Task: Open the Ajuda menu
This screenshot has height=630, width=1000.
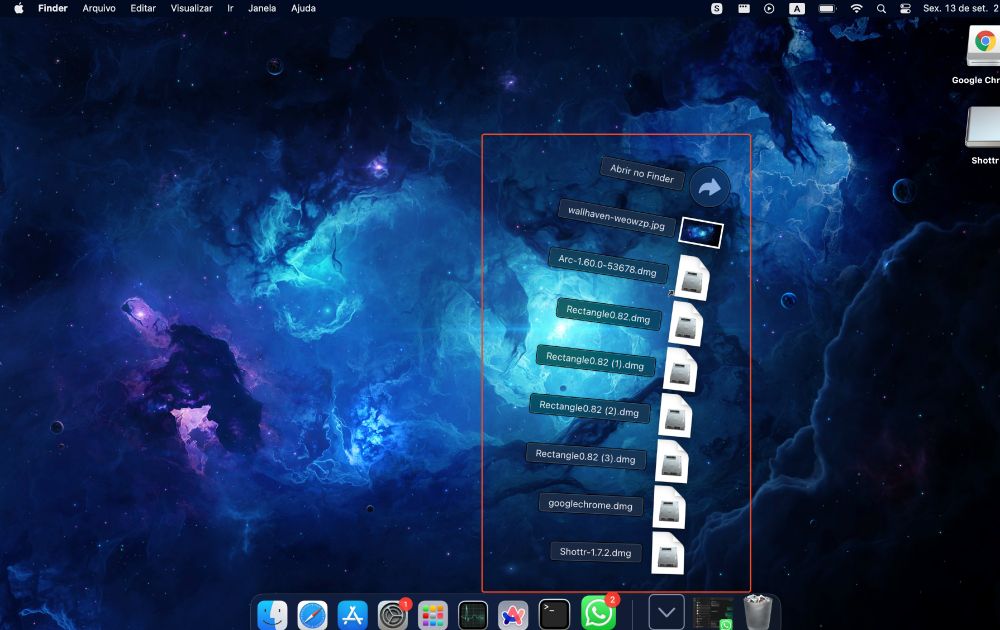Action: click(x=304, y=8)
